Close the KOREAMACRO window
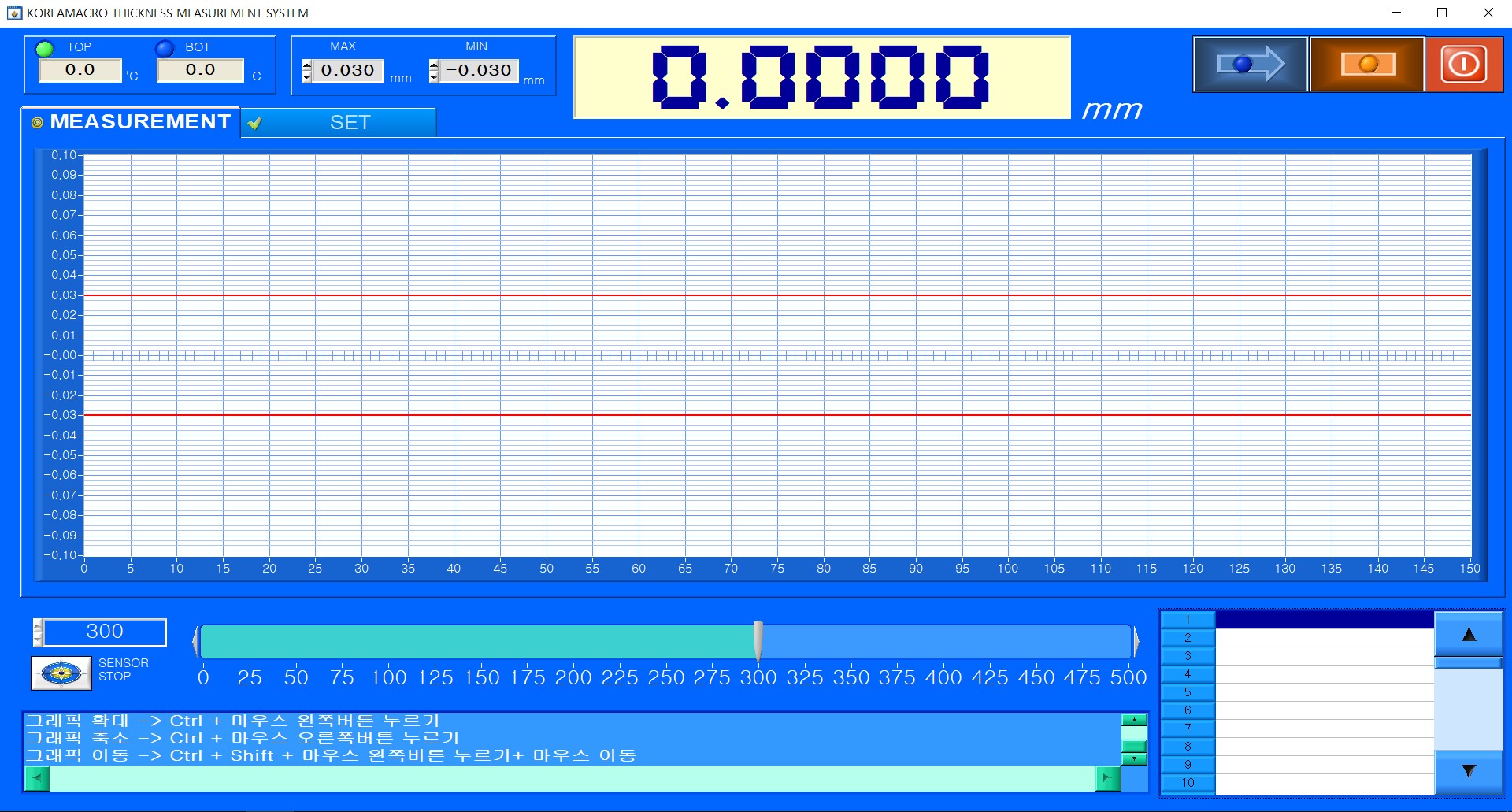The image size is (1512, 812). (x=1488, y=13)
